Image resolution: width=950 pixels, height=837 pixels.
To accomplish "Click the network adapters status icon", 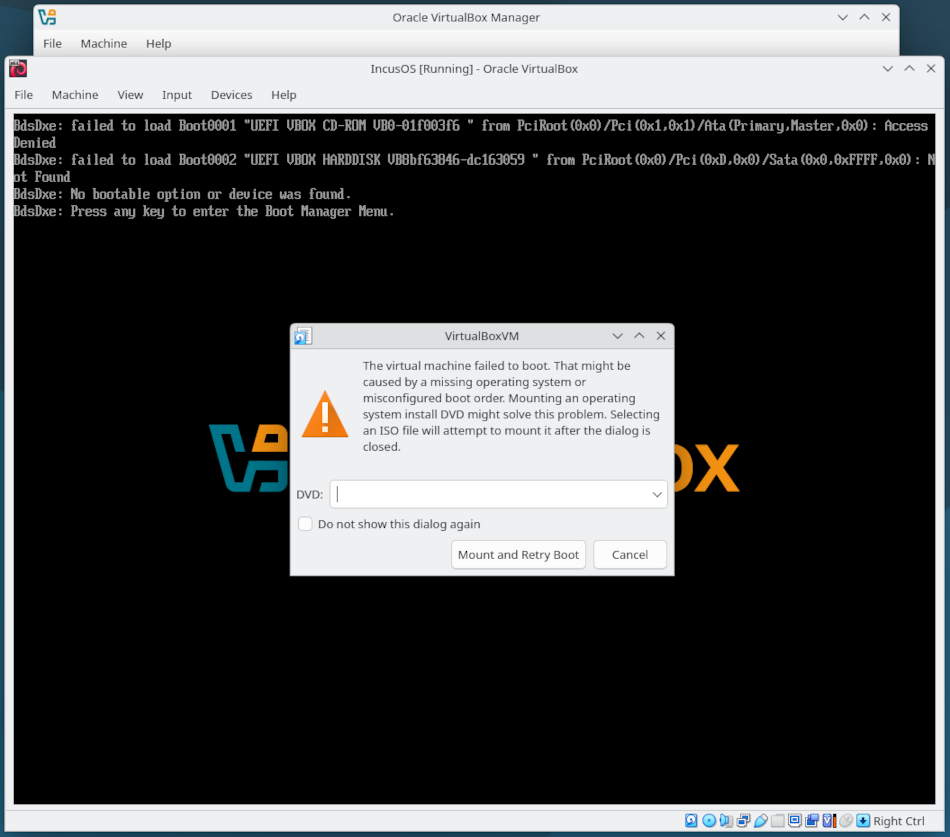I will tap(743, 820).
